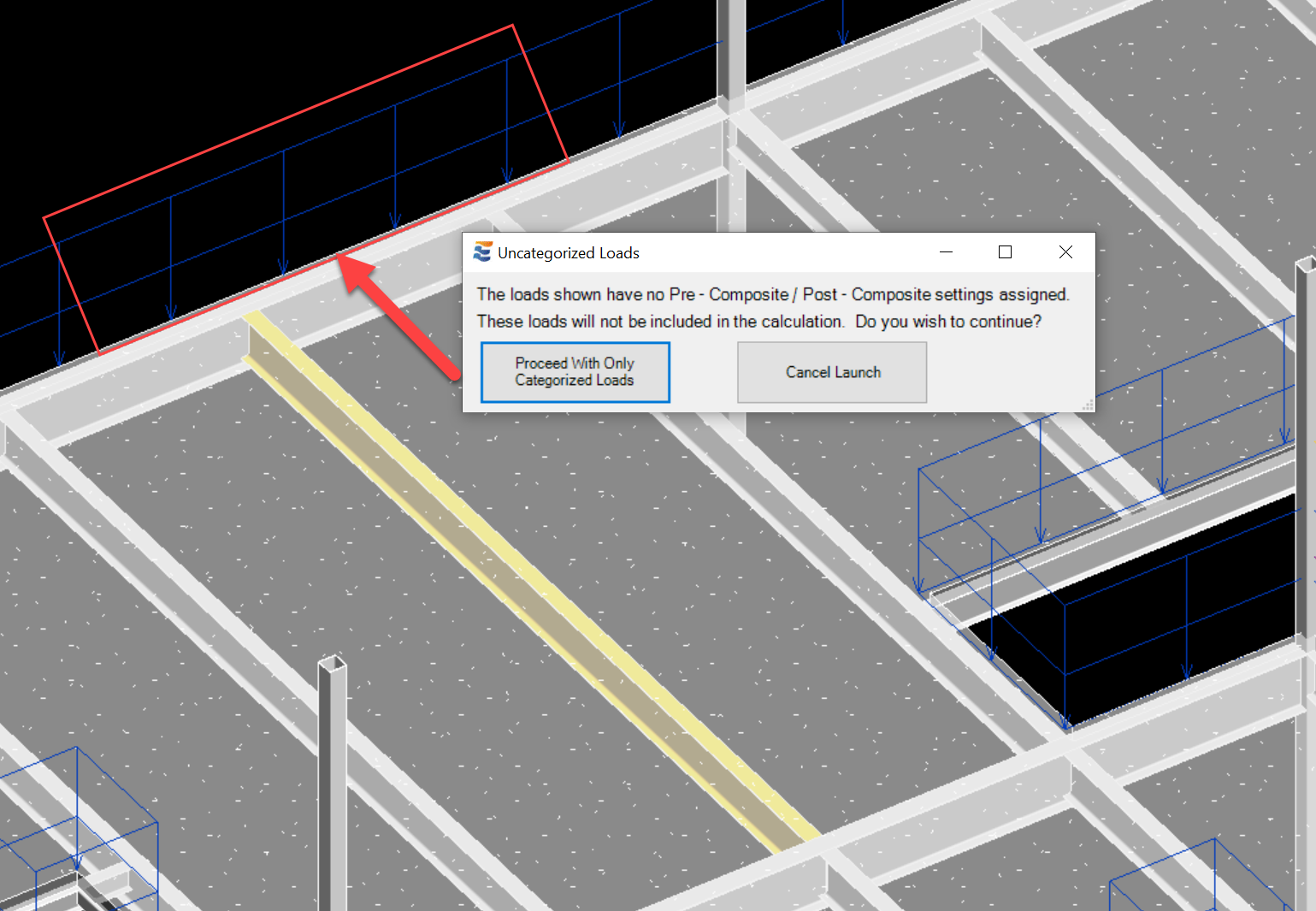Maximize the Uncategorized Loads dialog
The width and height of the screenshot is (1316, 911).
click(x=1005, y=251)
